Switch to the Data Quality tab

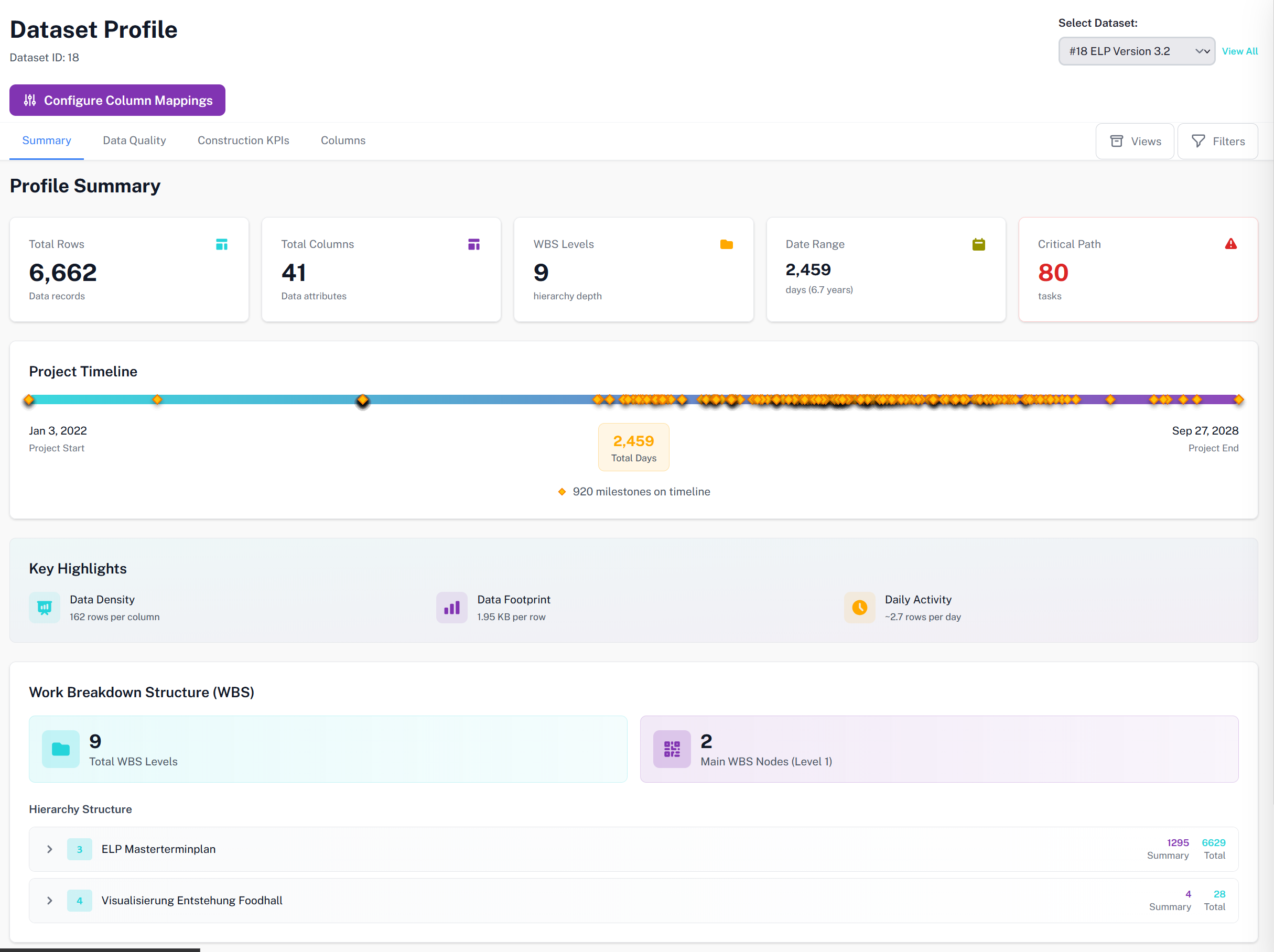click(134, 140)
